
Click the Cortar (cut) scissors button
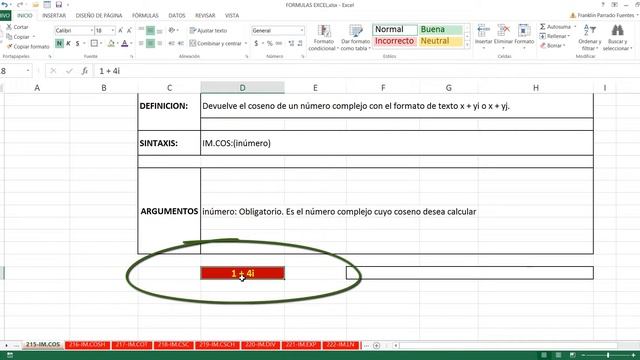pyautogui.click(x=17, y=27)
